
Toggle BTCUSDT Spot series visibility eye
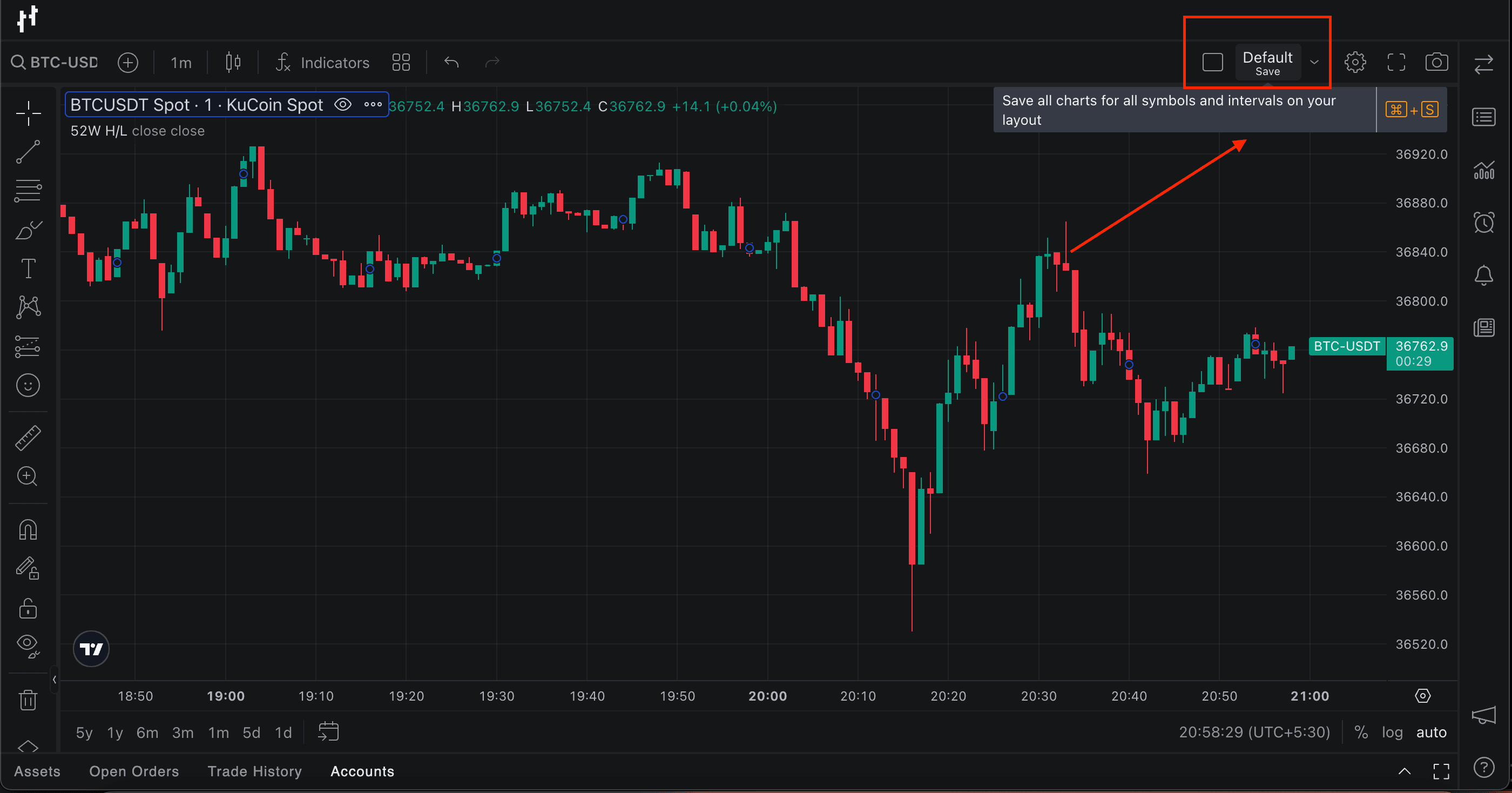click(x=343, y=104)
